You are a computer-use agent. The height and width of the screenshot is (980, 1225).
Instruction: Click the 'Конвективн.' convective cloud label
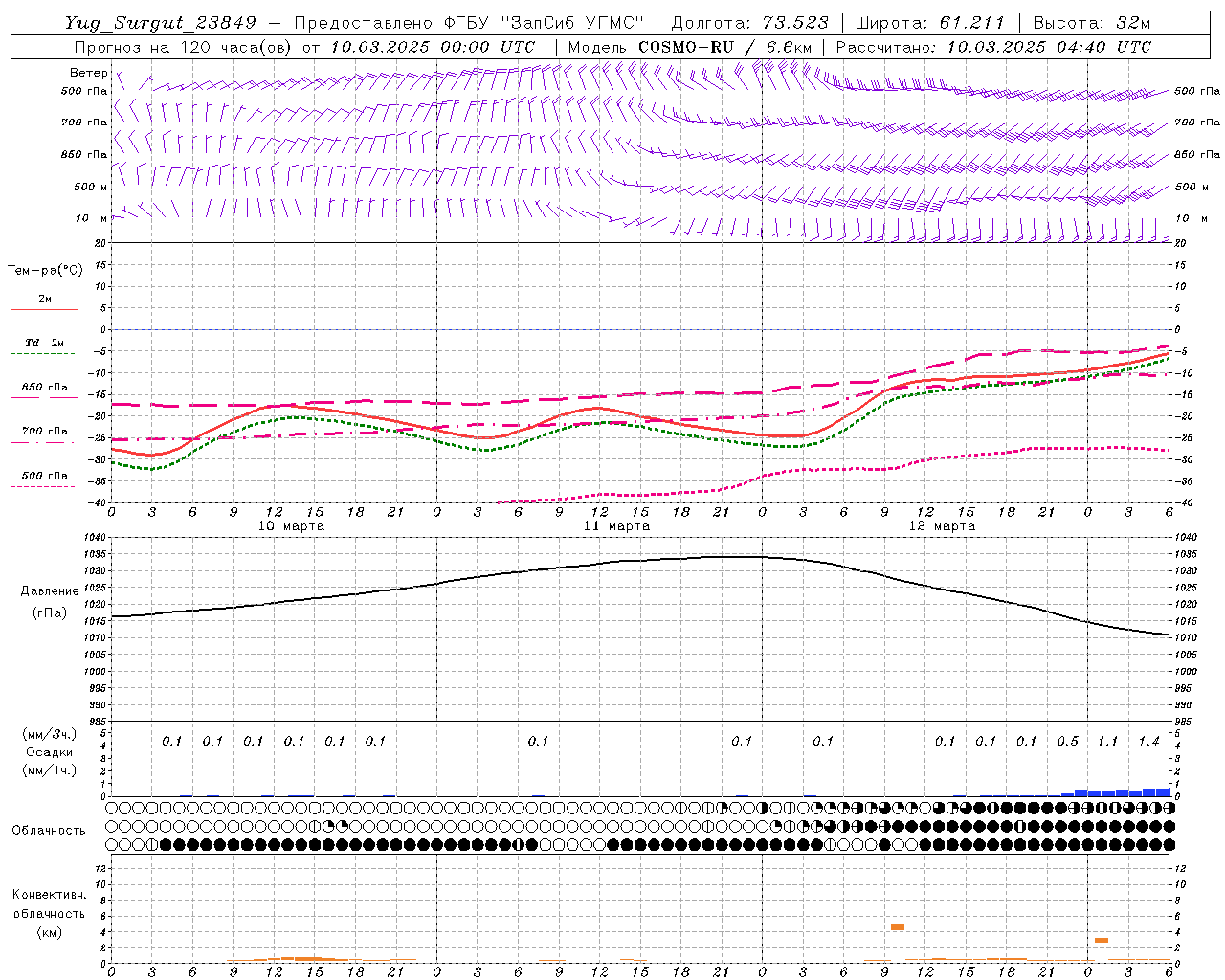point(49,895)
